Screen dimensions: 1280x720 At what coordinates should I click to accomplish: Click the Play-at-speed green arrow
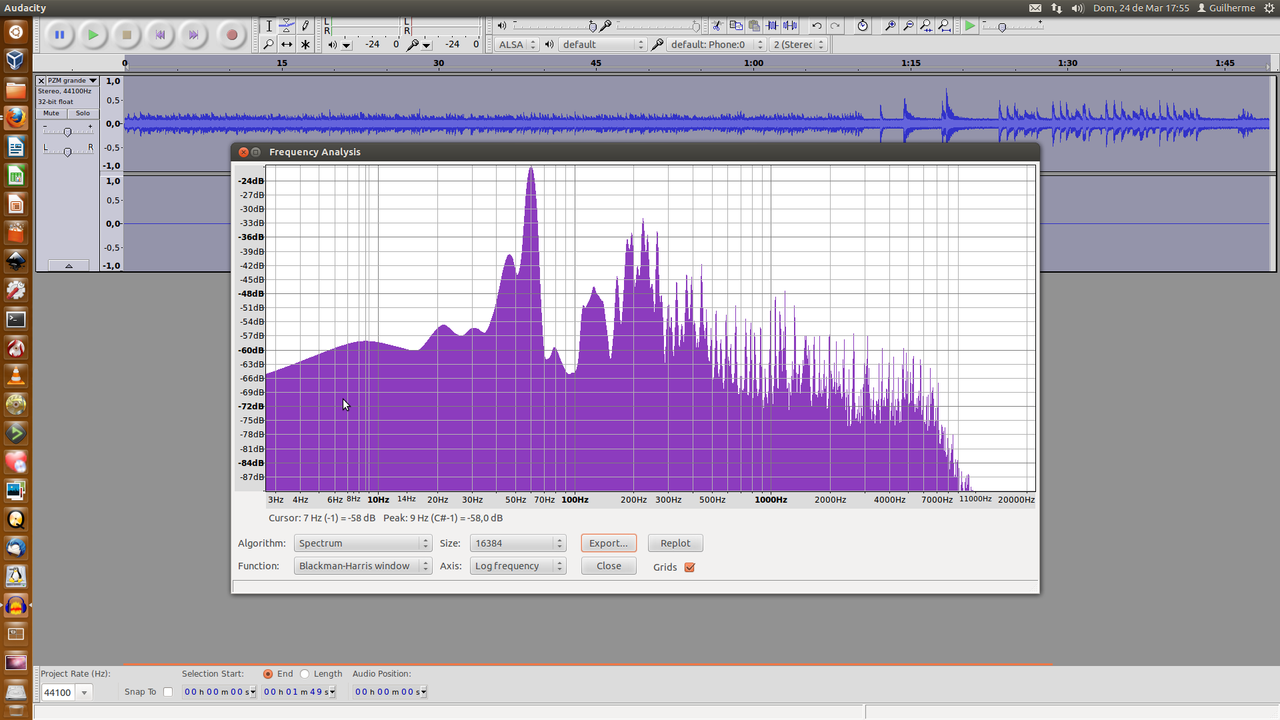[x=970, y=26]
